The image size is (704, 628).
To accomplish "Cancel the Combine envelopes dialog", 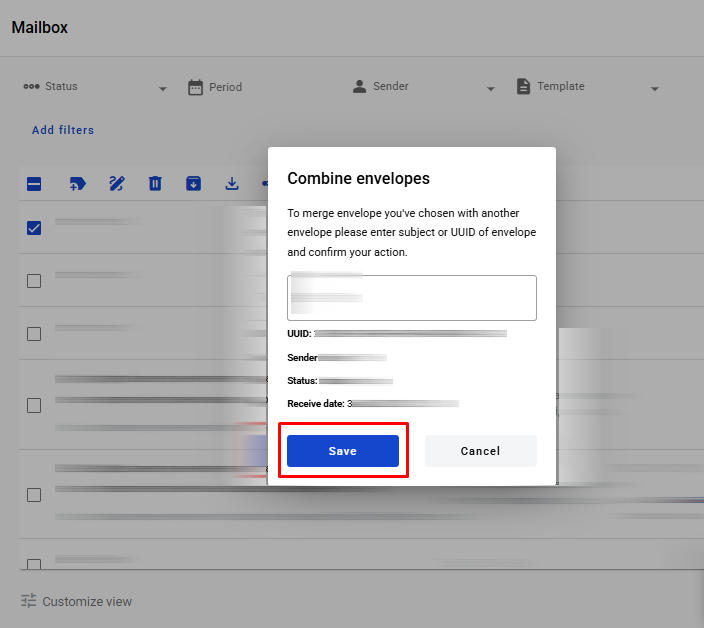I will [480, 451].
